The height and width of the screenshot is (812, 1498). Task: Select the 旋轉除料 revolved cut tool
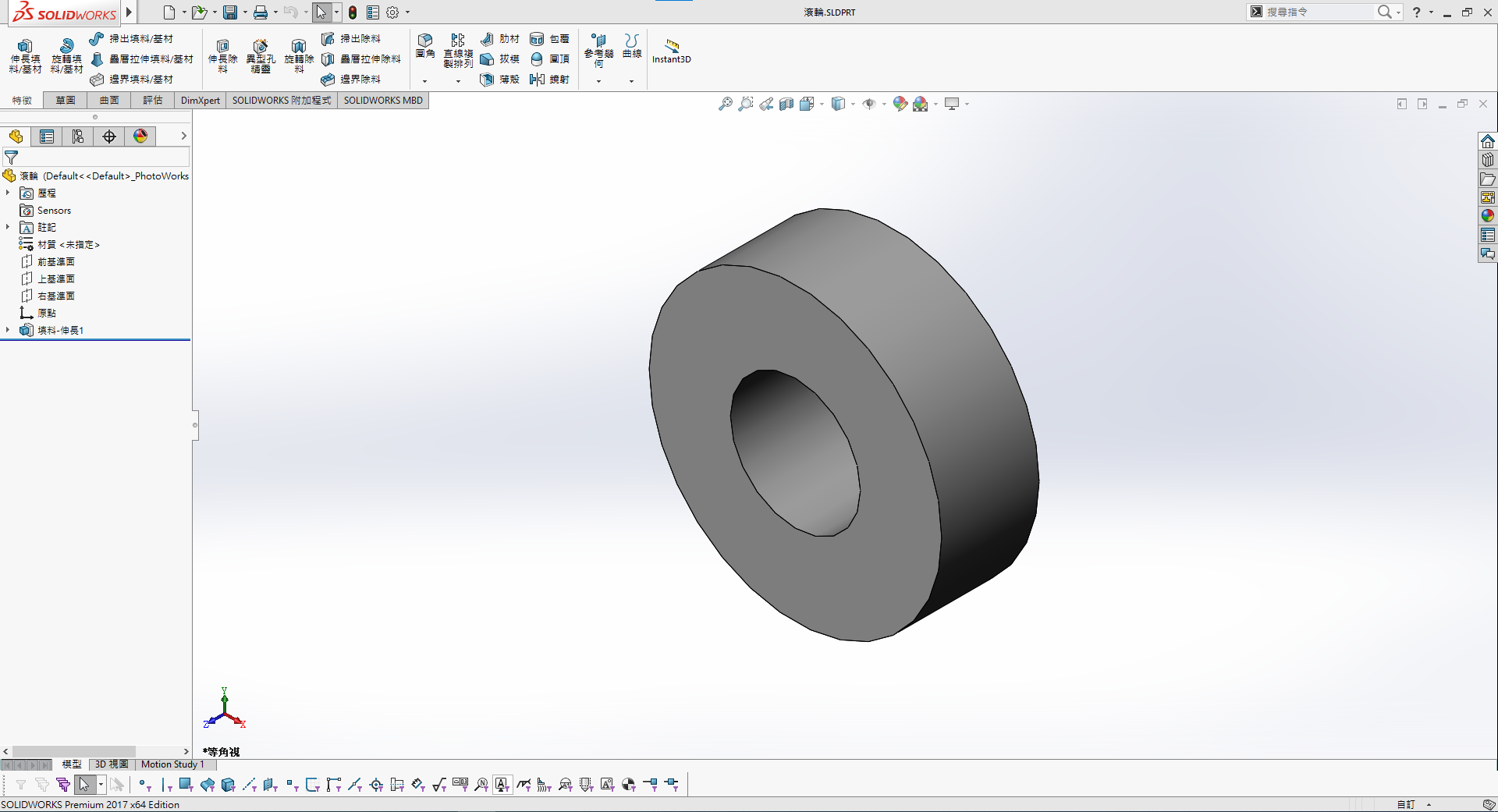299,56
